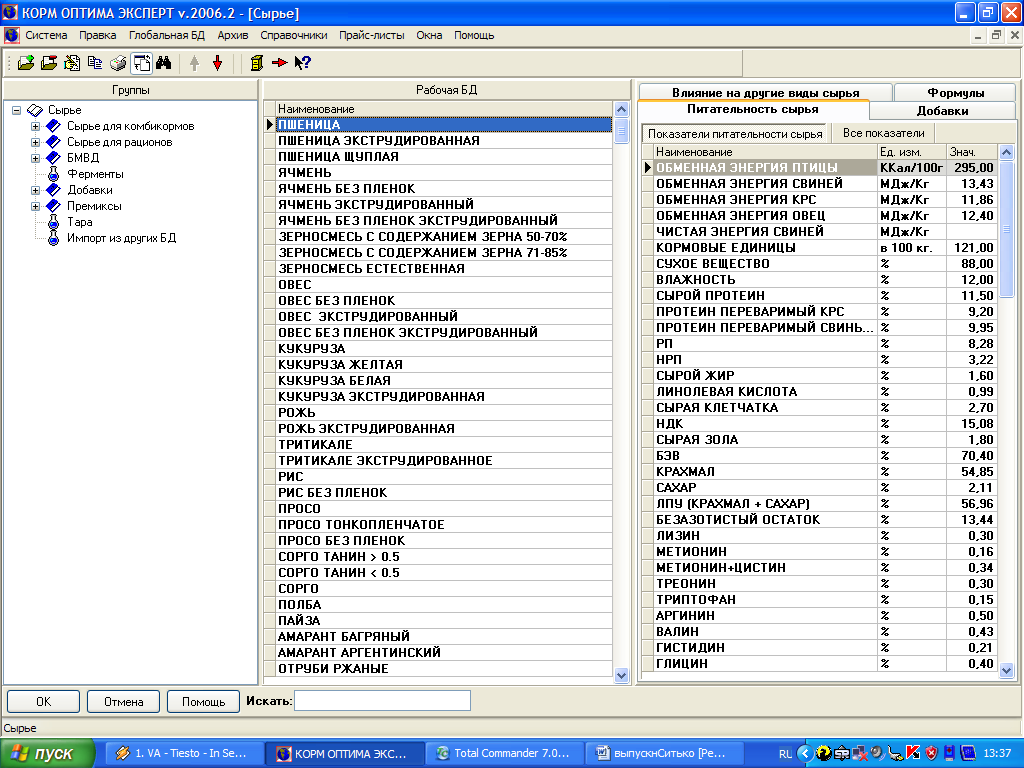Click the Тара flask icon
This screenshot has width=1024, height=768.
point(54,222)
